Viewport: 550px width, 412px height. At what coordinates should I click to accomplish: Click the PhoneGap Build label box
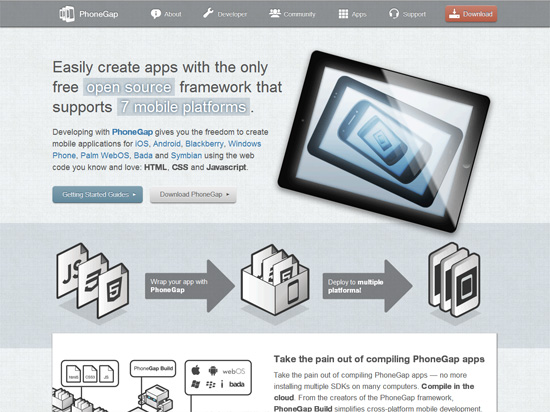pyautogui.click(x=153, y=369)
